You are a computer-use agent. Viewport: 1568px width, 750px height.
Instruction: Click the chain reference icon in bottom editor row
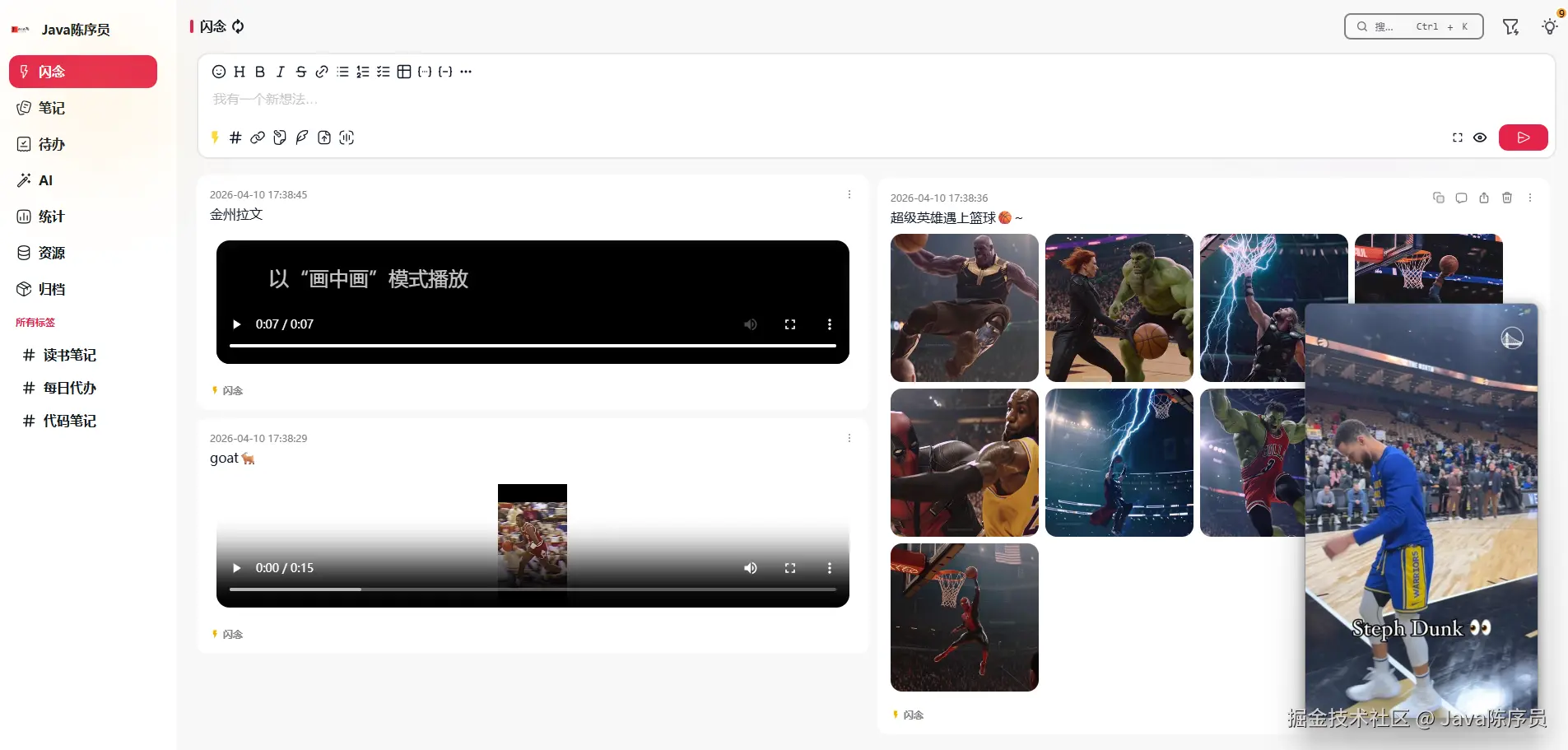pyautogui.click(x=258, y=137)
